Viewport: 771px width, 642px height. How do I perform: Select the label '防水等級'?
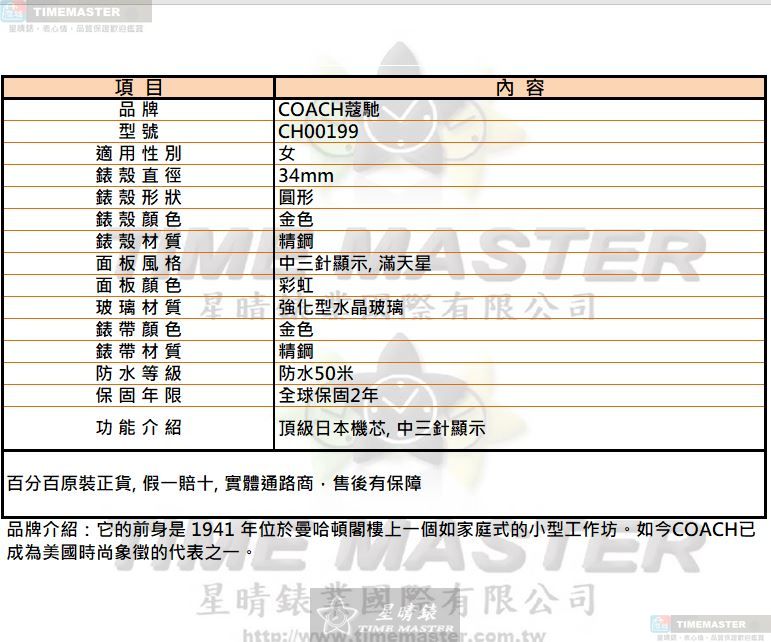coord(139,373)
